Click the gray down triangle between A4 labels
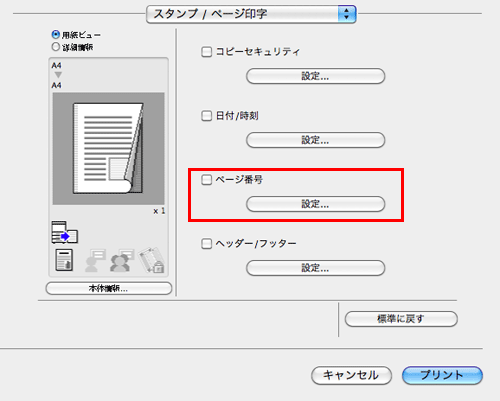Image resolution: width=500 pixels, height=401 pixels. coord(58,75)
